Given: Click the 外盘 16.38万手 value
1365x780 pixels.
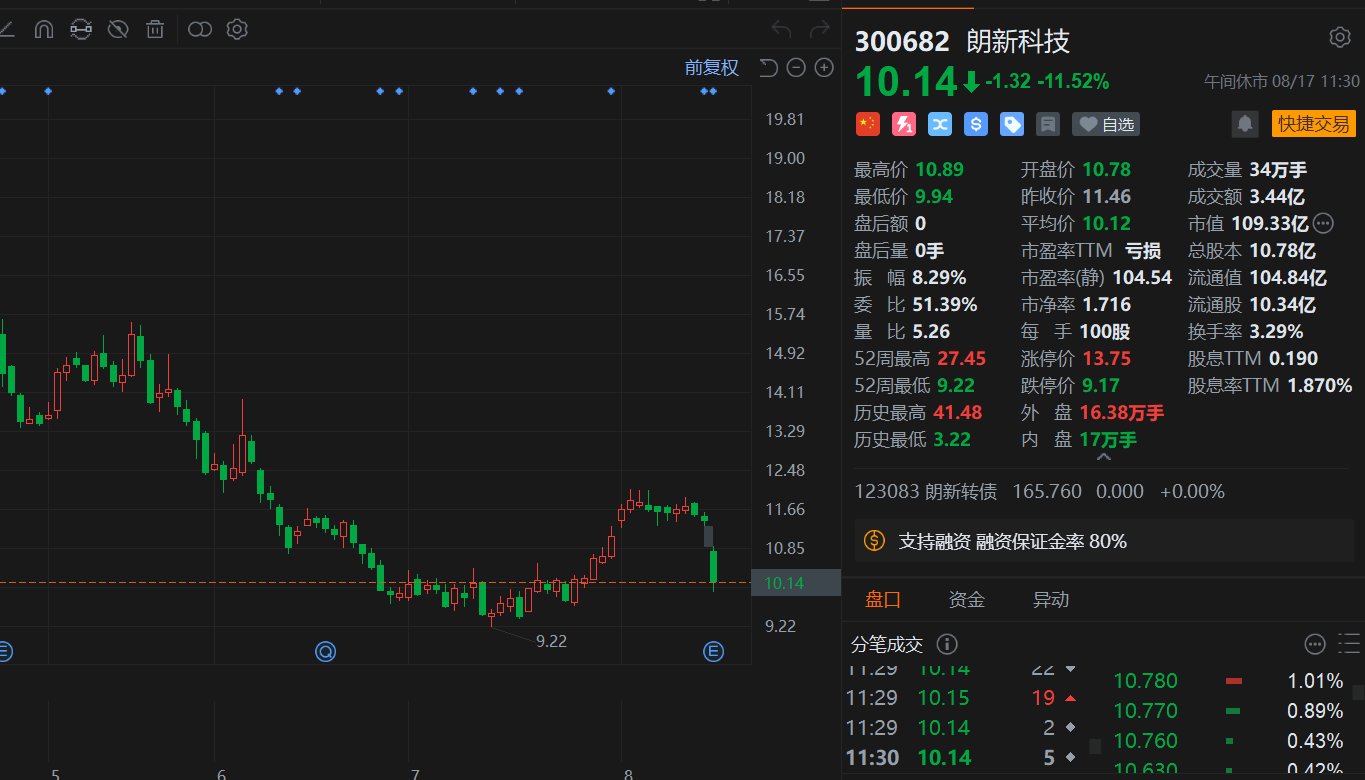Looking at the screenshot, I should tap(1122, 412).
